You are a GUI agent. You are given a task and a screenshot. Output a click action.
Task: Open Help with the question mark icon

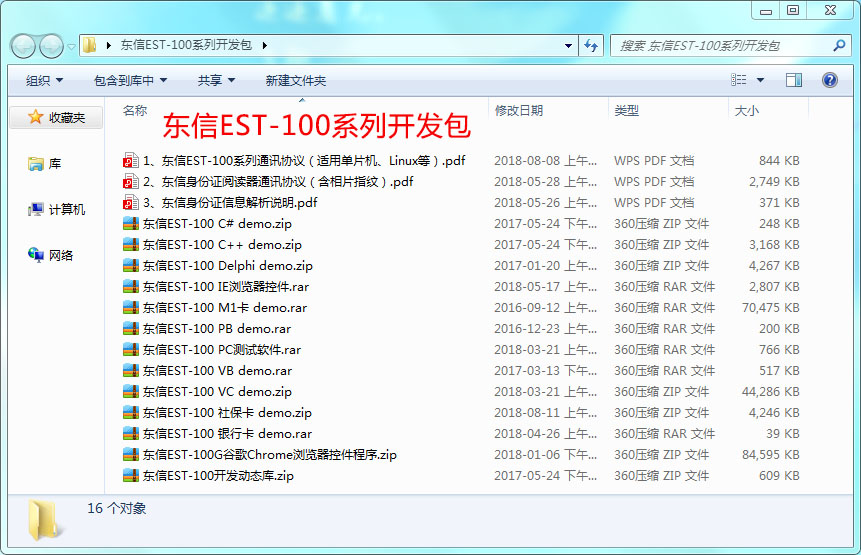coord(830,80)
